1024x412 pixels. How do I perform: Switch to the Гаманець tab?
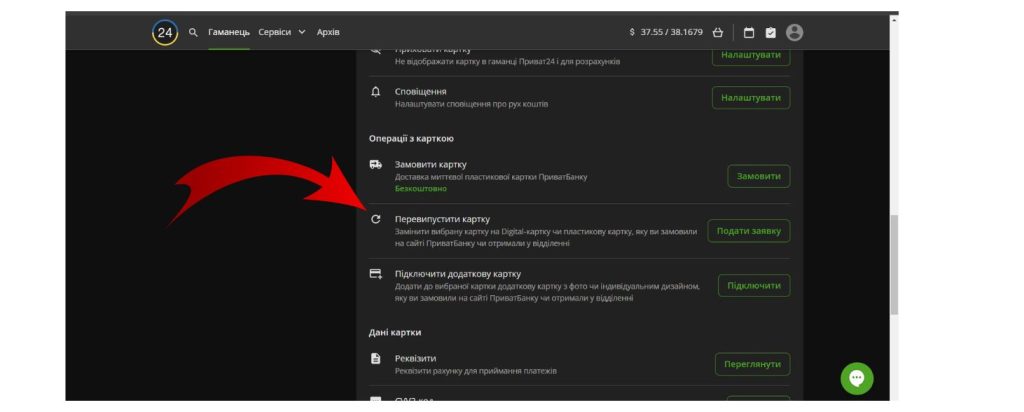click(x=229, y=32)
